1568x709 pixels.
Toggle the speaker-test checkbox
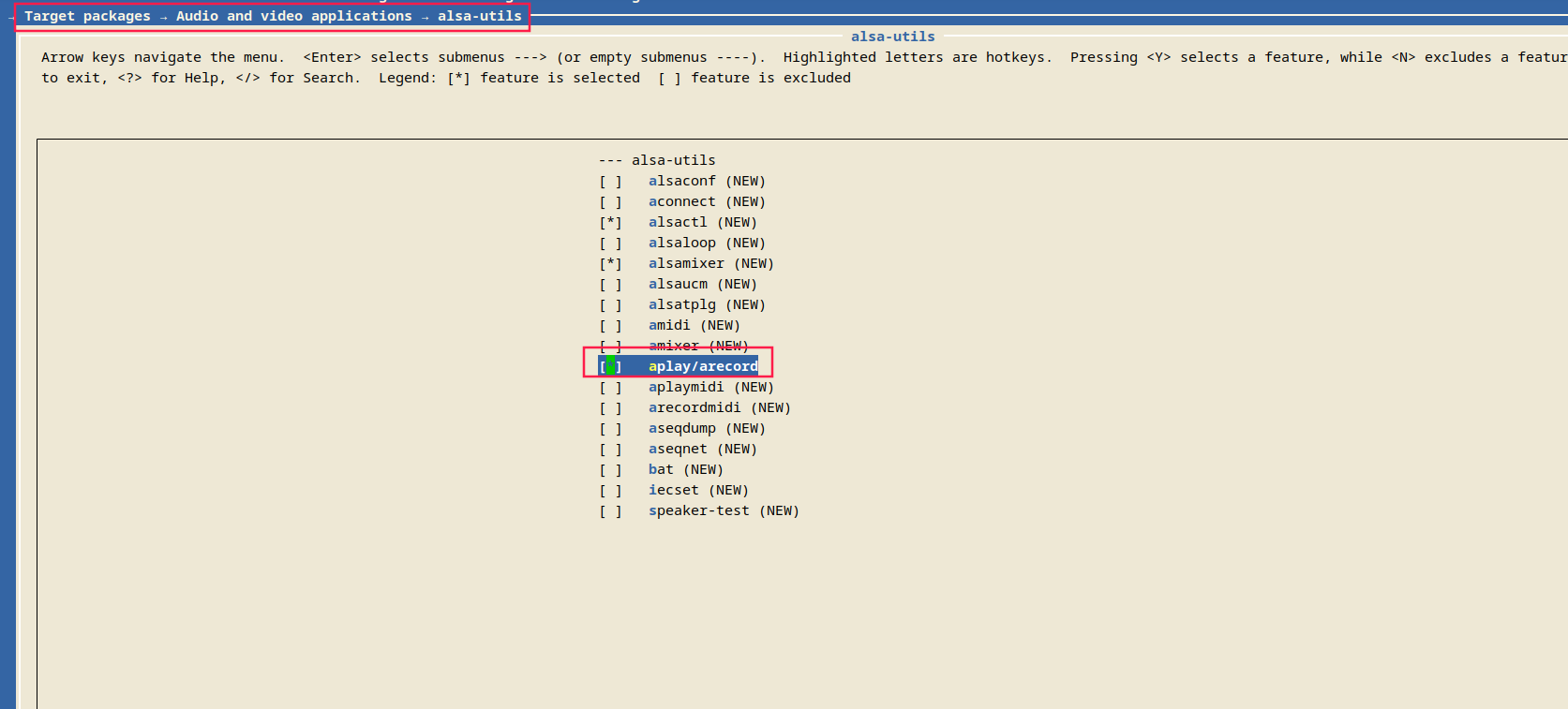pyautogui.click(x=610, y=510)
